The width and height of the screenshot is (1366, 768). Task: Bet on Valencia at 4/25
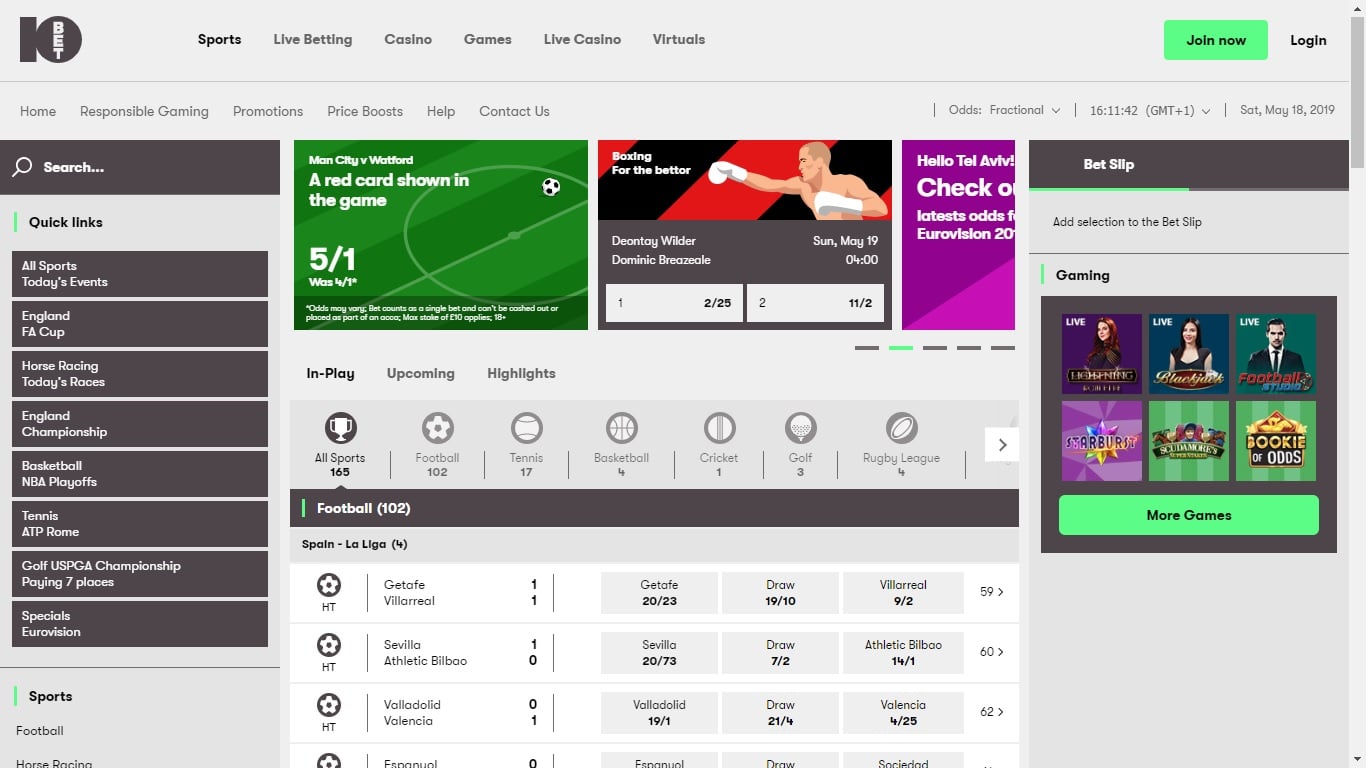(903, 713)
